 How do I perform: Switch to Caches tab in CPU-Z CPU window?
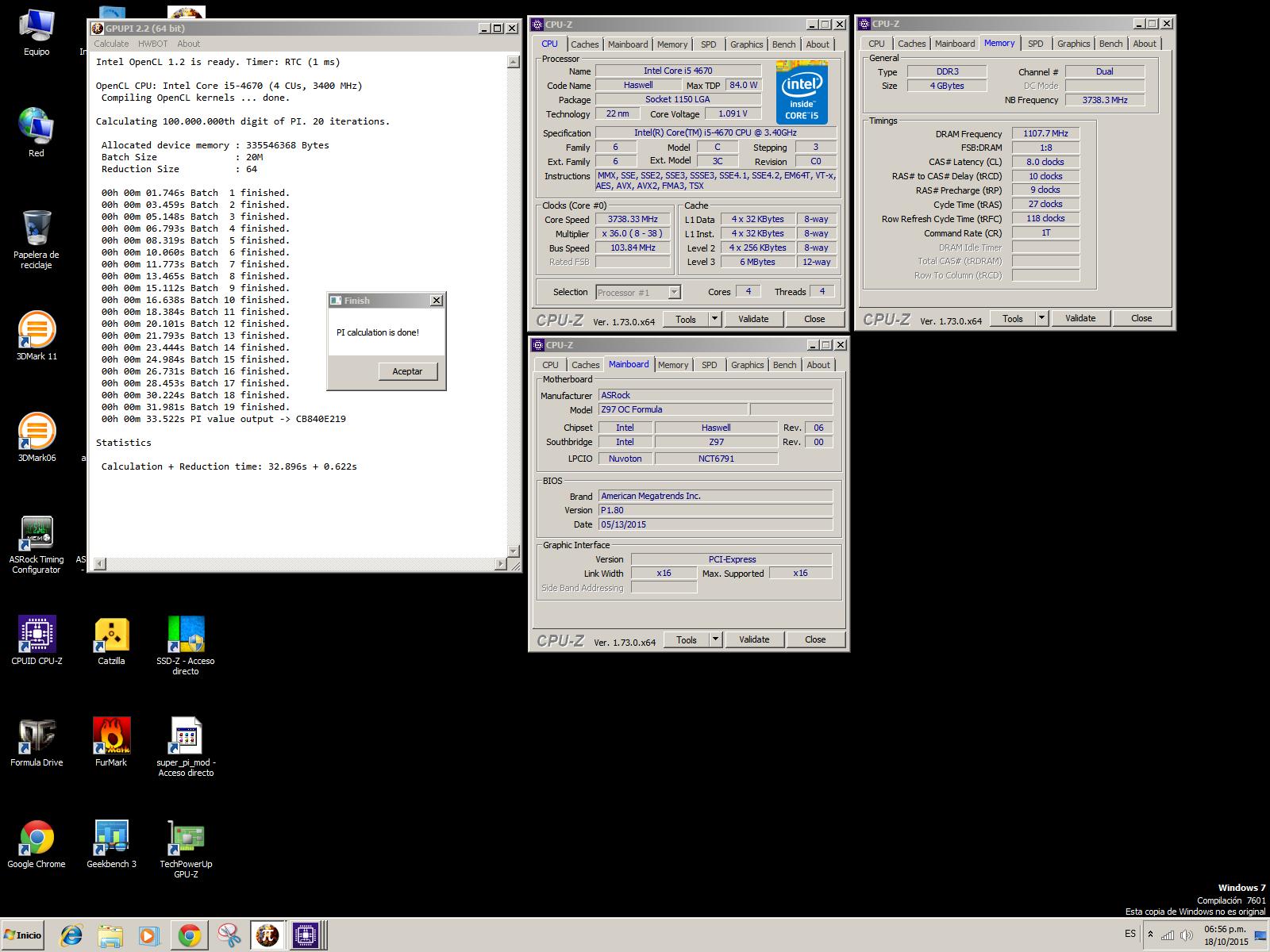[x=585, y=44]
